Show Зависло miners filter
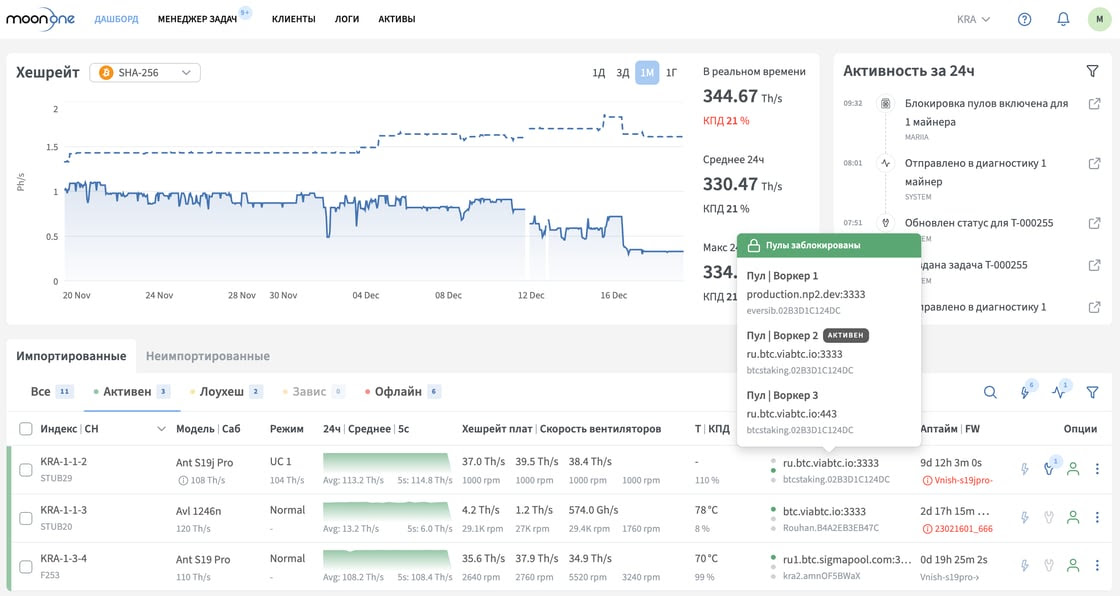The image size is (1120, 596). point(314,392)
